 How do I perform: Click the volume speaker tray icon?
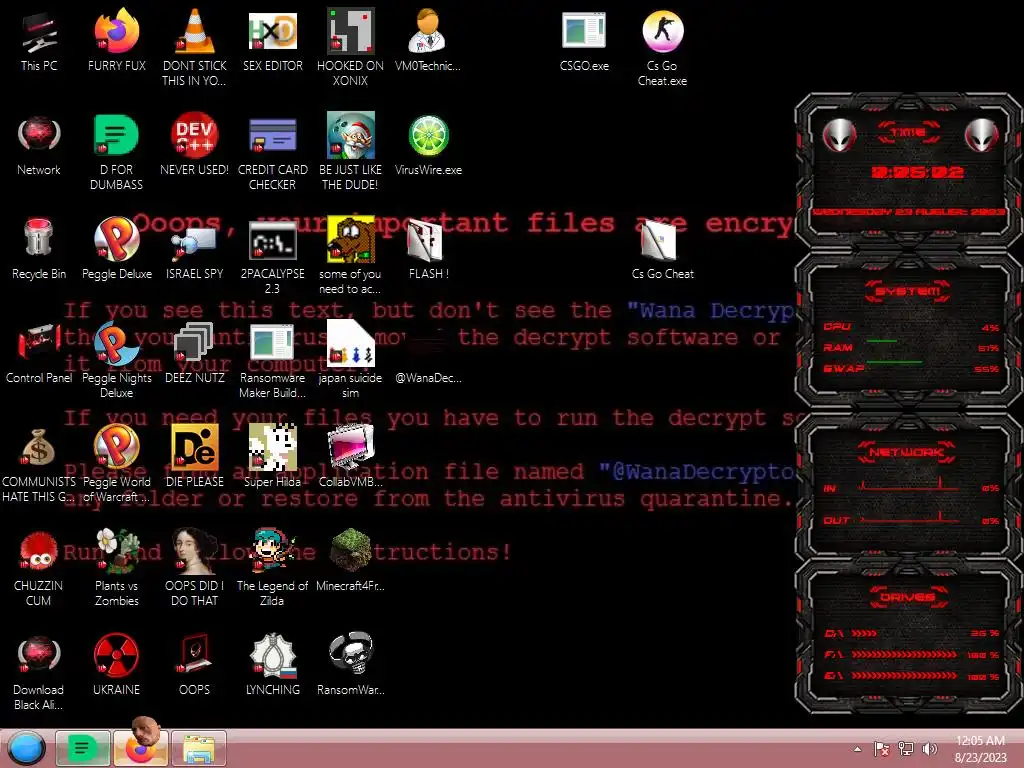(x=929, y=749)
